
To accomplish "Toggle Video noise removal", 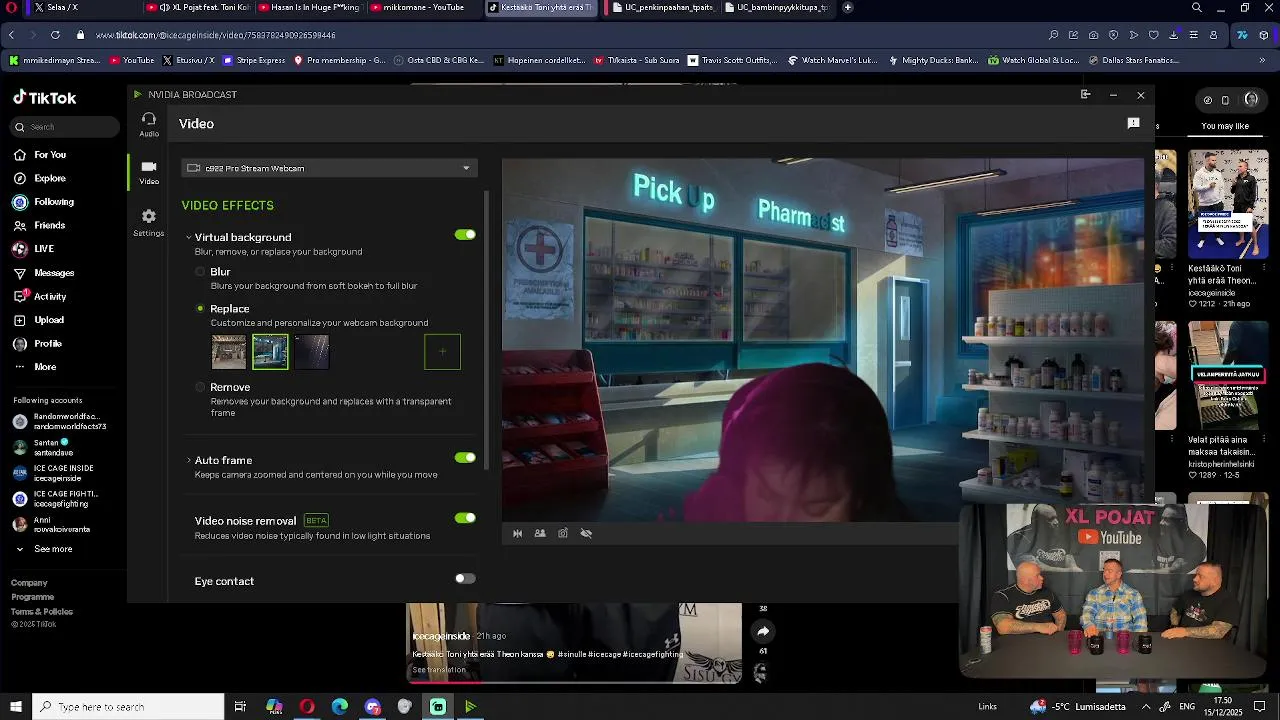I will pyautogui.click(x=465, y=518).
